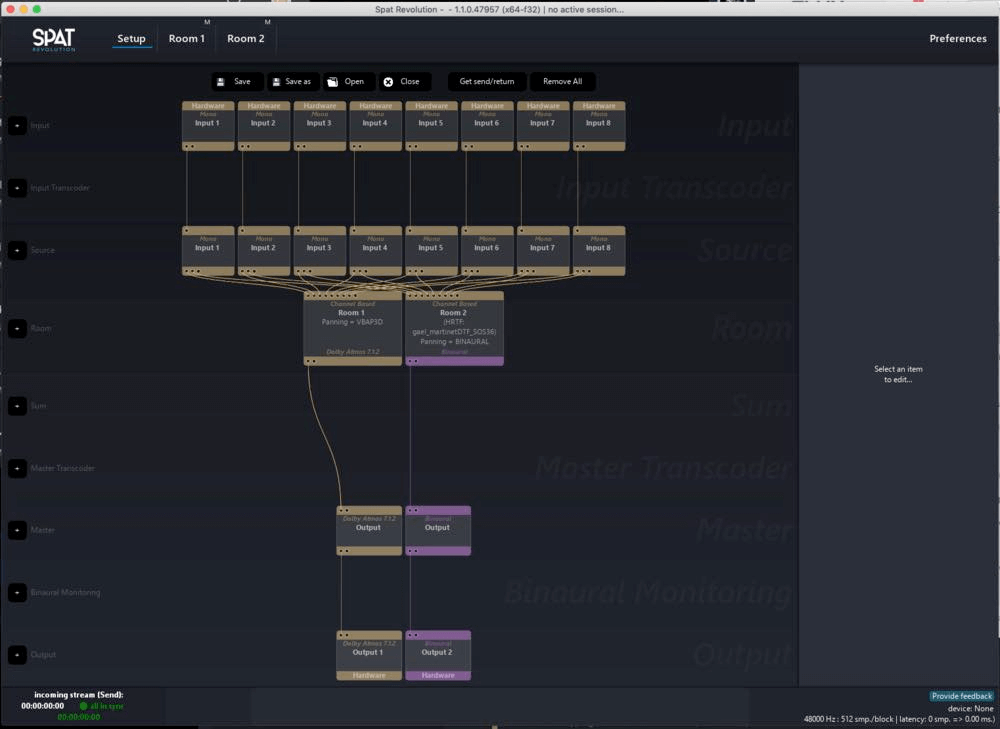This screenshot has height=729, width=1000.
Task: Select the Hardware Input 1 block
Action: (208, 124)
